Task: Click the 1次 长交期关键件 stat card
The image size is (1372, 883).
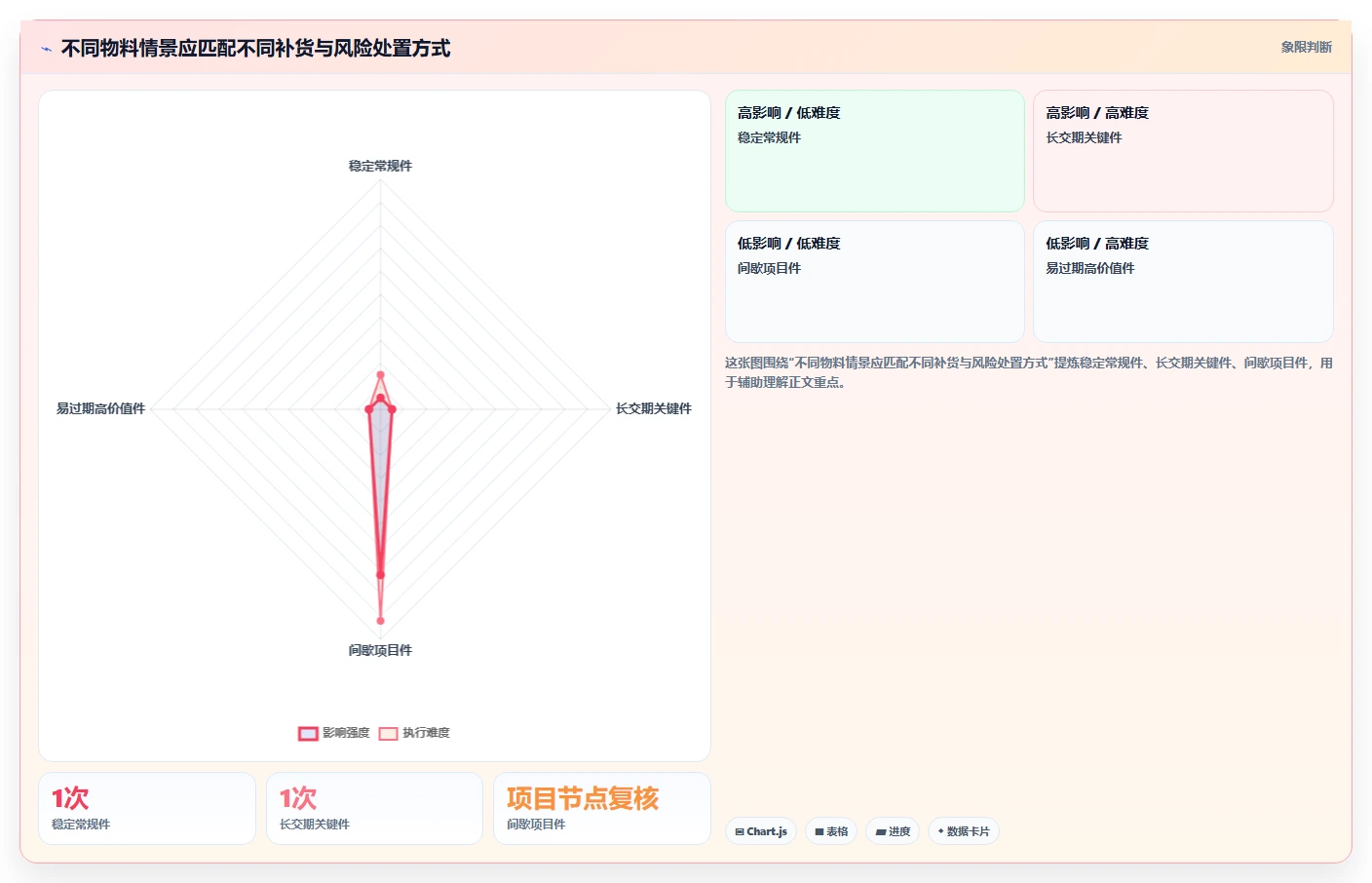Action: [374, 808]
